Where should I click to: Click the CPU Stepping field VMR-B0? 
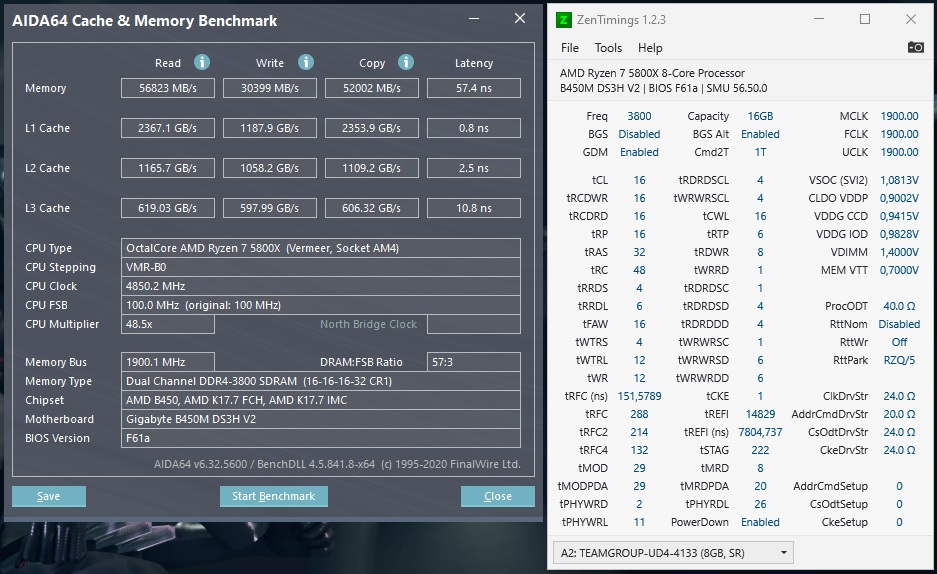click(321, 267)
